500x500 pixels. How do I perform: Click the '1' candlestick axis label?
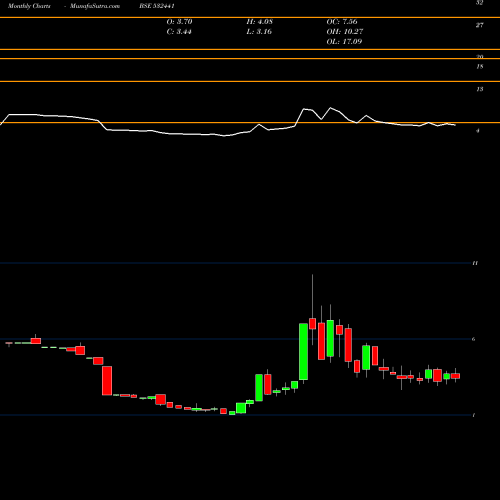click(474, 415)
